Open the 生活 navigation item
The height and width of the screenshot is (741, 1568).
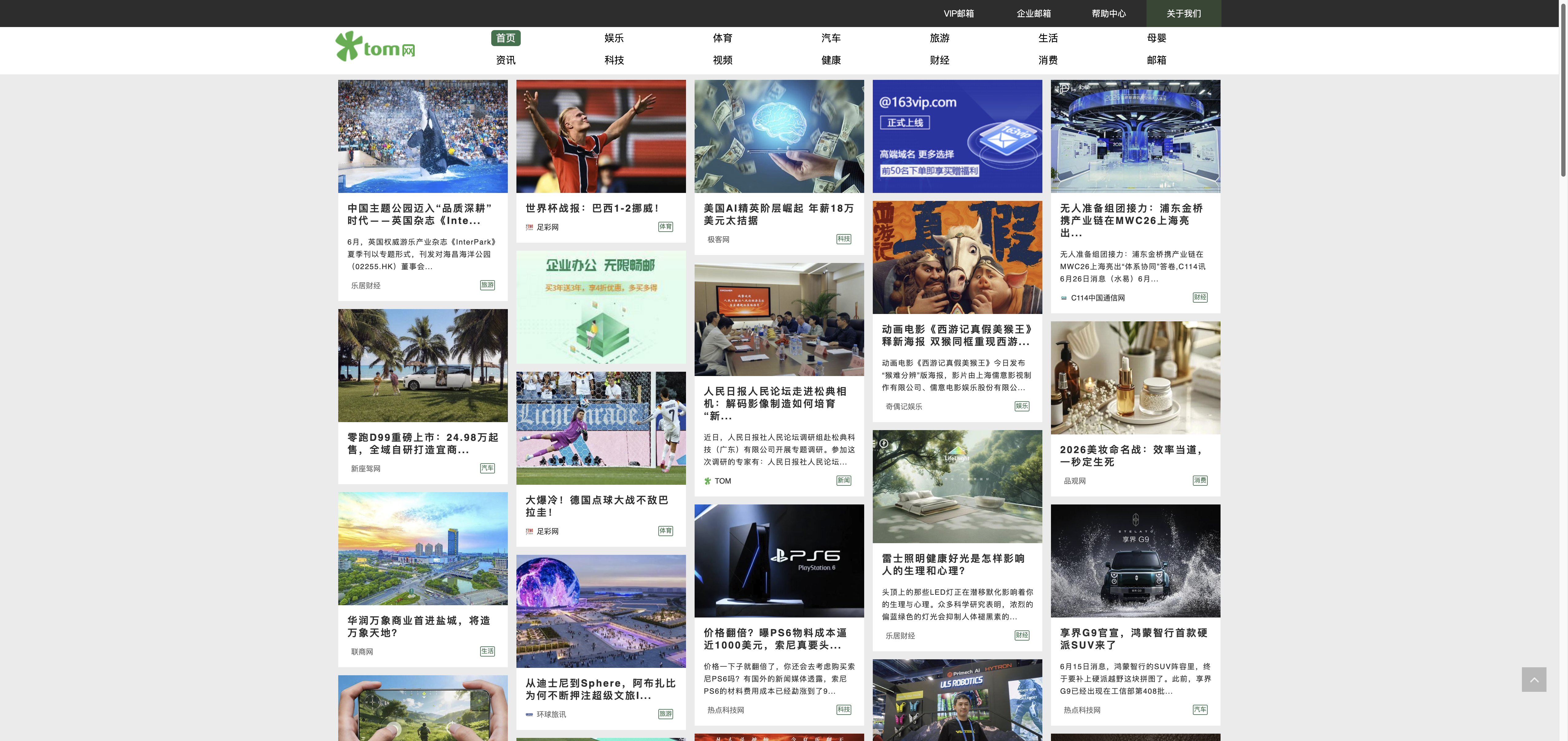pos(1048,38)
